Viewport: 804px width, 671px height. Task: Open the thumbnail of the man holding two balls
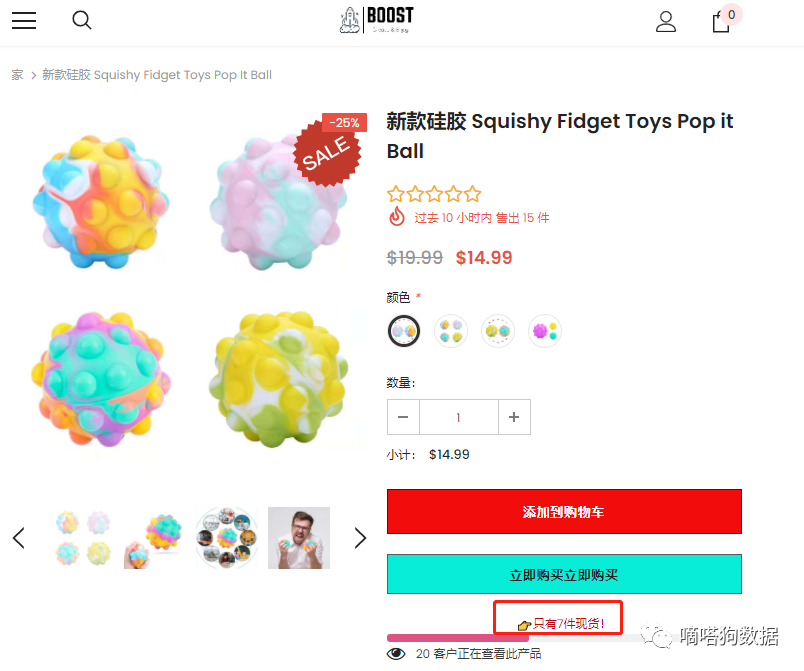click(x=299, y=537)
